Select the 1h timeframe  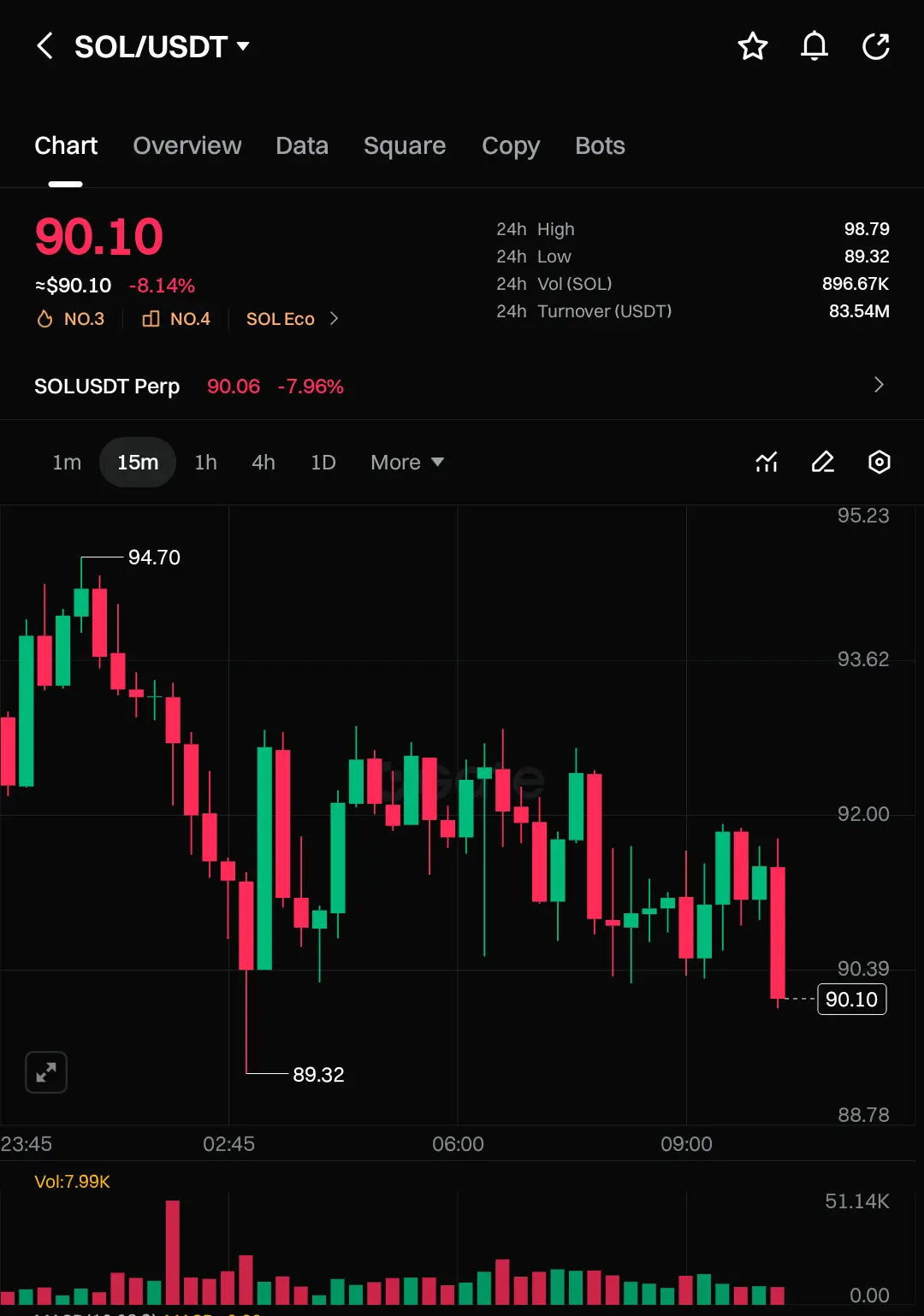(x=205, y=463)
